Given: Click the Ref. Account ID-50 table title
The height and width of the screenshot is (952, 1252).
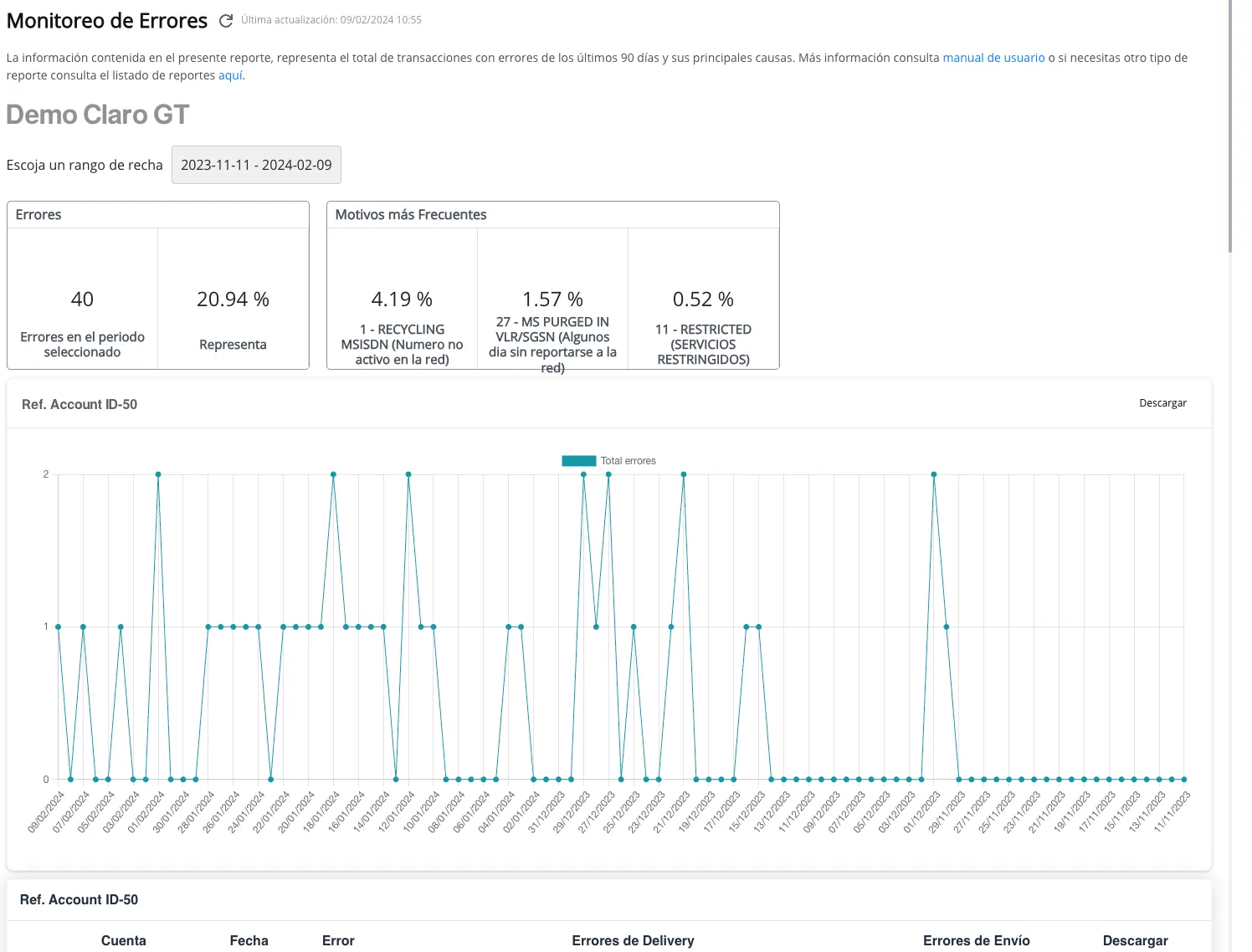Looking at the screenshot, I should [79, 899].
